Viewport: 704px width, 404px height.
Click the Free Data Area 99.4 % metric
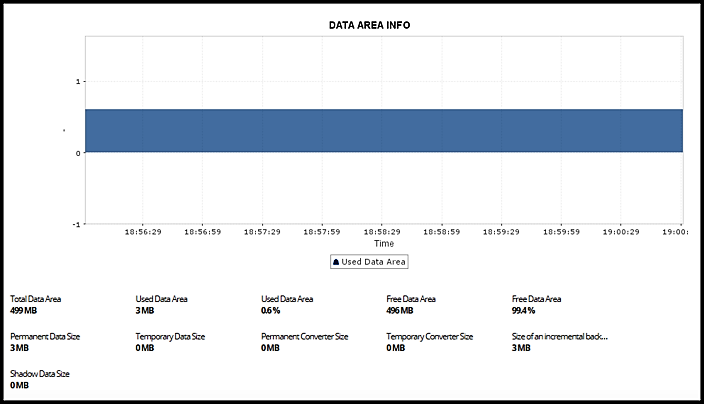tap(537, 305)
